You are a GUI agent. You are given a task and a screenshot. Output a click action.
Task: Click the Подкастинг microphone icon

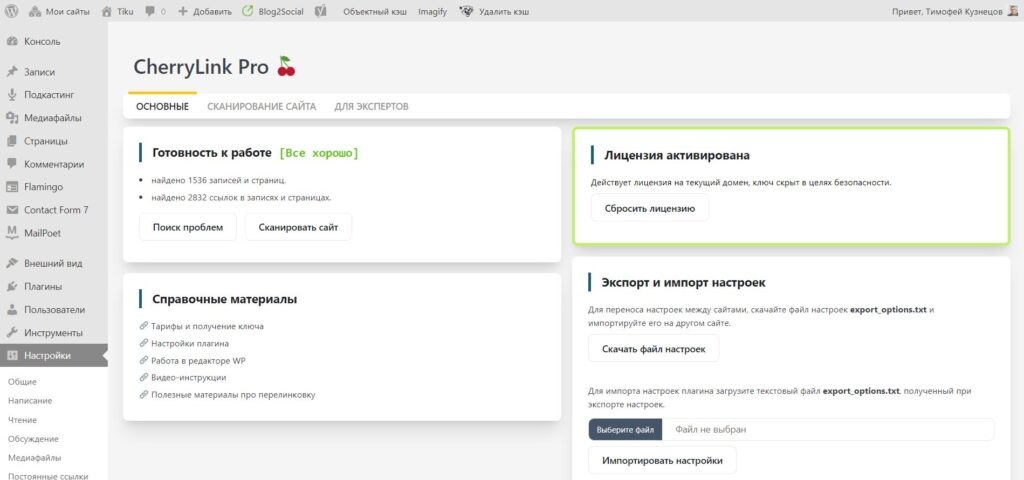point(12,95)
